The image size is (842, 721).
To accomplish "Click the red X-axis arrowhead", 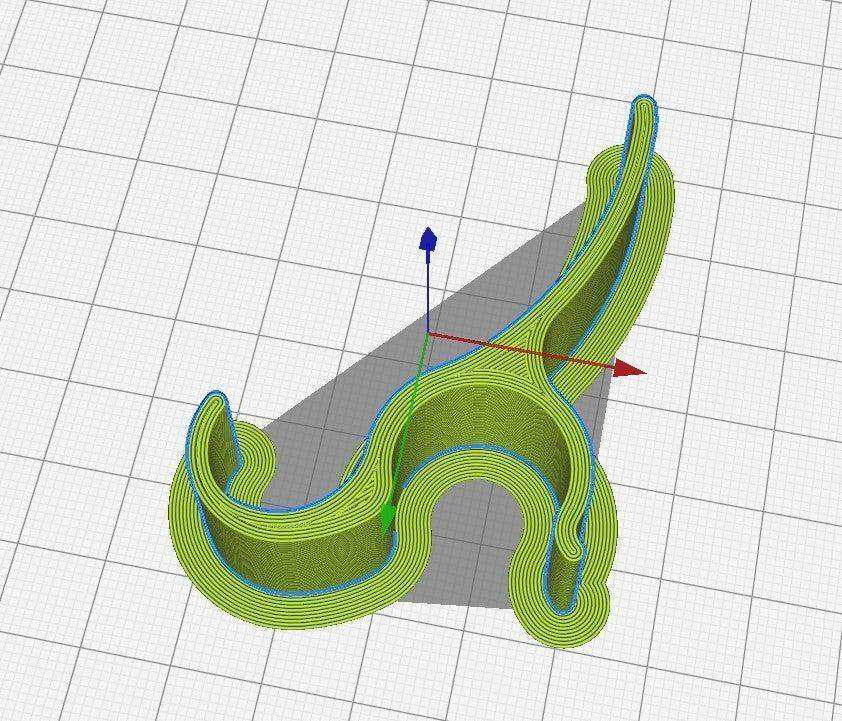I will click(629, 368).
